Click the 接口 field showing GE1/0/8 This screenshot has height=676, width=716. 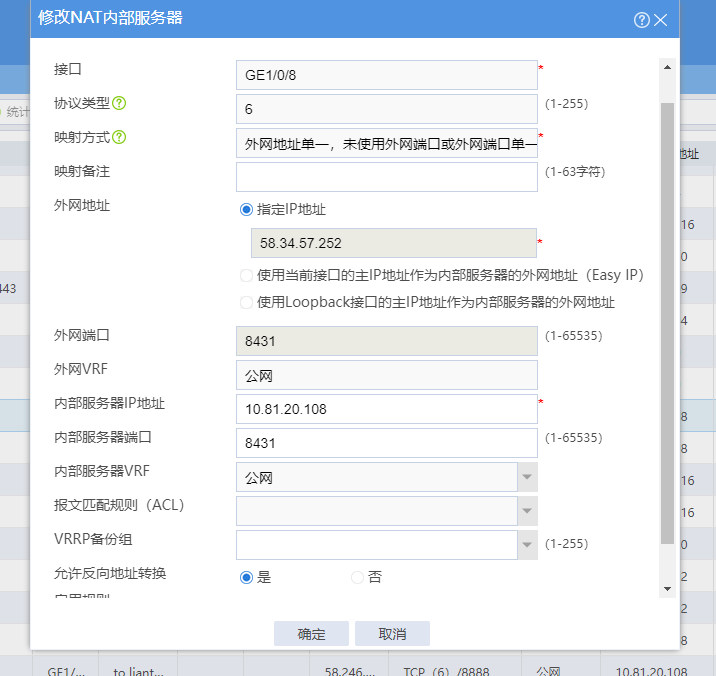[x=387, y=75]
